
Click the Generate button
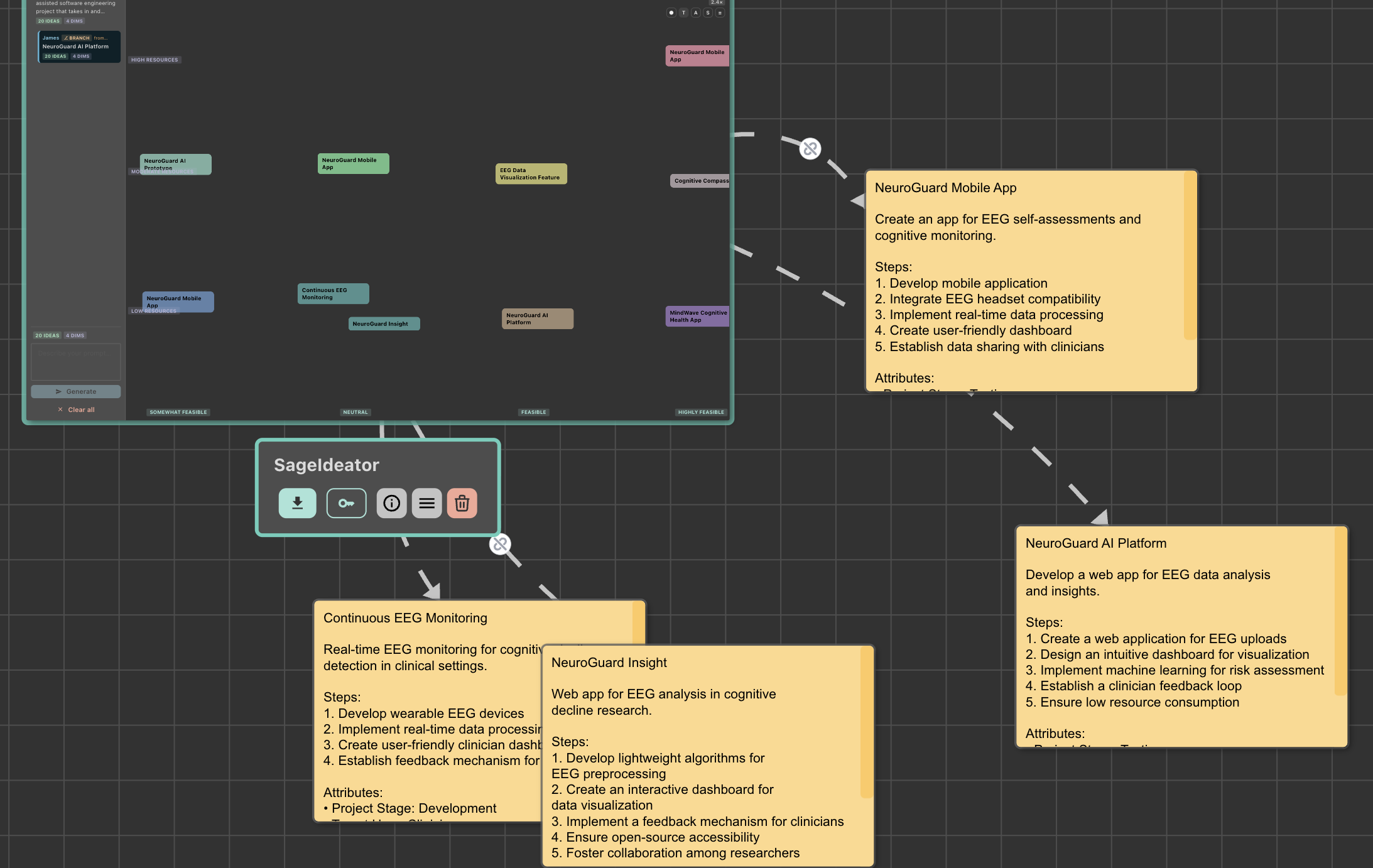[76, 391]
